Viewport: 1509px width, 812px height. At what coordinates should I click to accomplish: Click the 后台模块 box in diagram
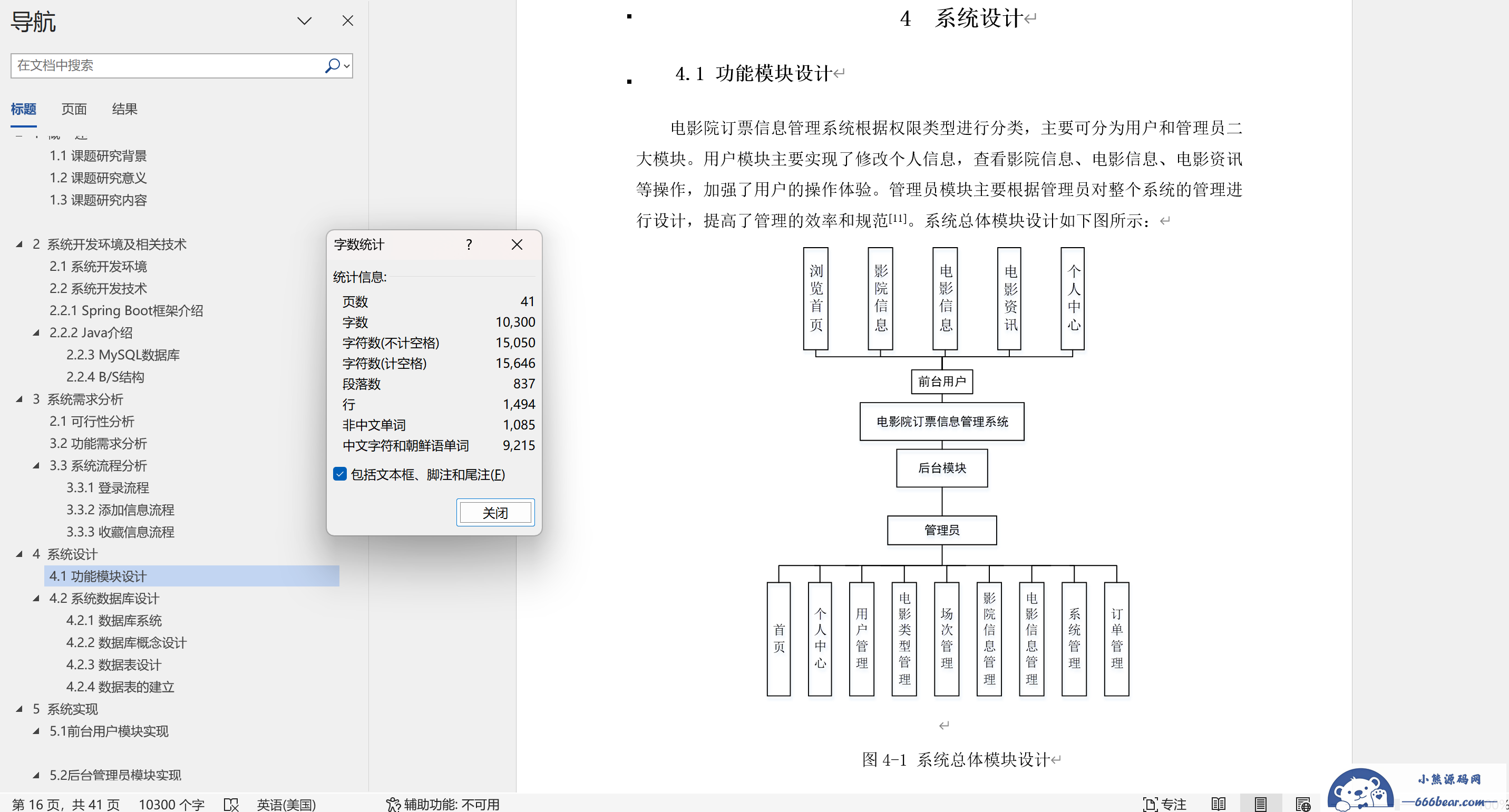[941, 468]
